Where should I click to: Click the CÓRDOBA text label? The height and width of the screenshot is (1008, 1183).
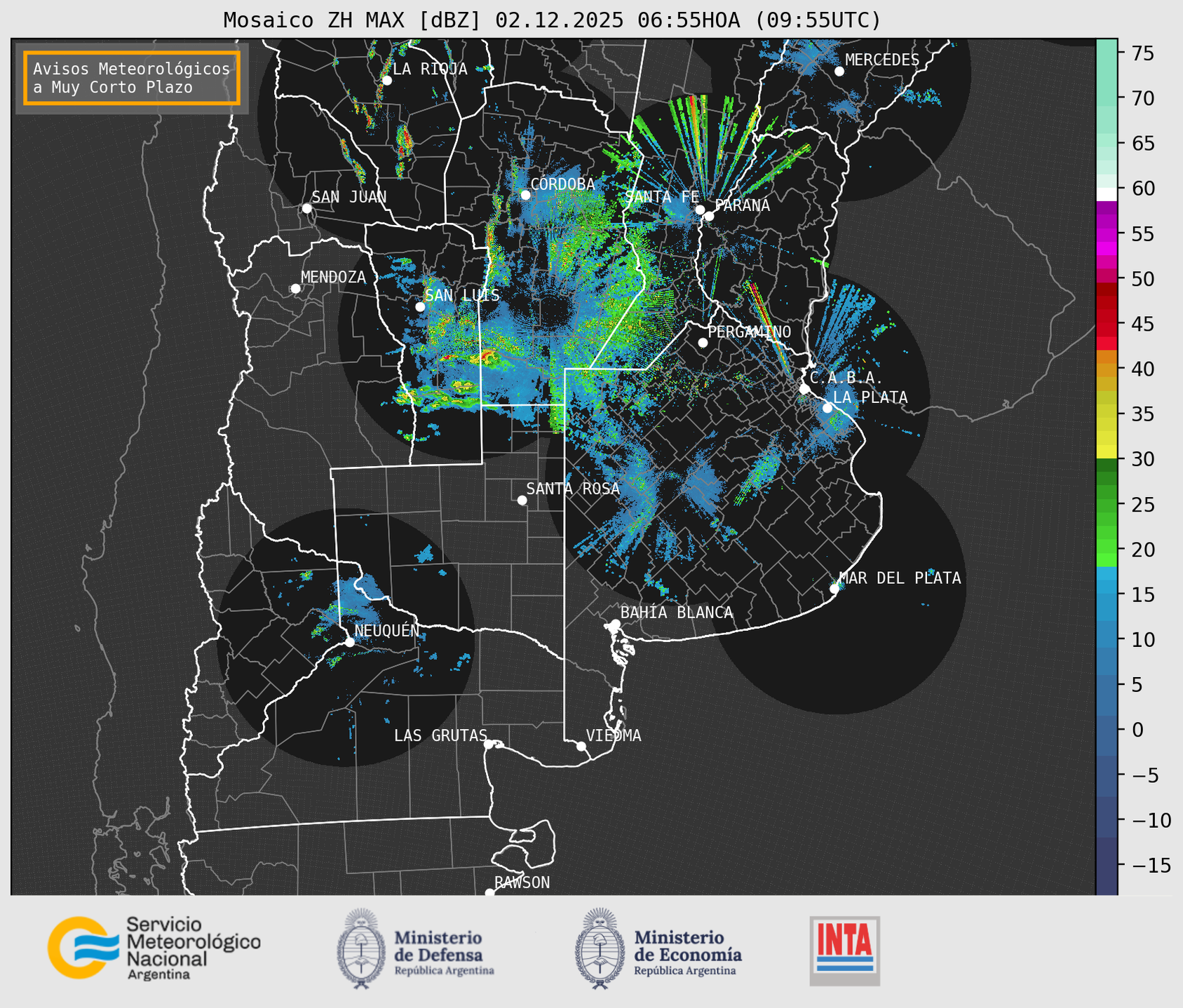pyautogui.click(x=562, y=184)
